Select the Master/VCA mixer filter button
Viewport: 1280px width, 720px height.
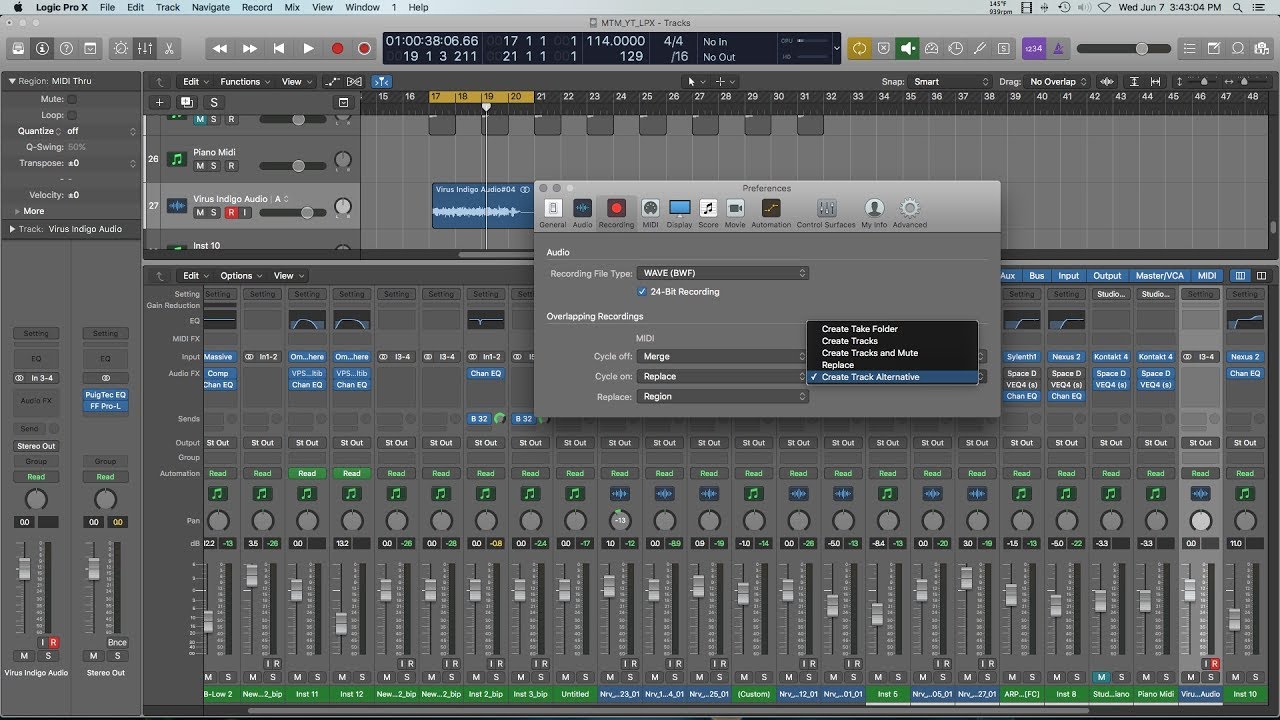tap(1158, 276)
